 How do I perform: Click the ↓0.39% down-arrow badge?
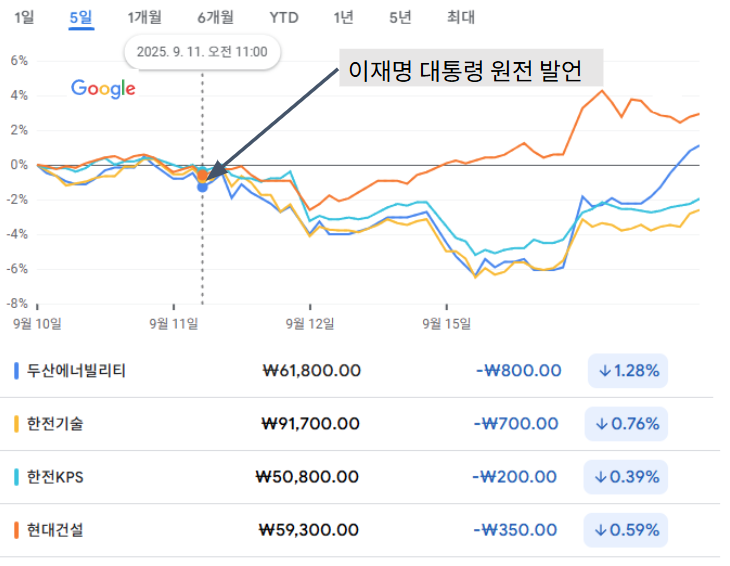[x=627, y=476]
